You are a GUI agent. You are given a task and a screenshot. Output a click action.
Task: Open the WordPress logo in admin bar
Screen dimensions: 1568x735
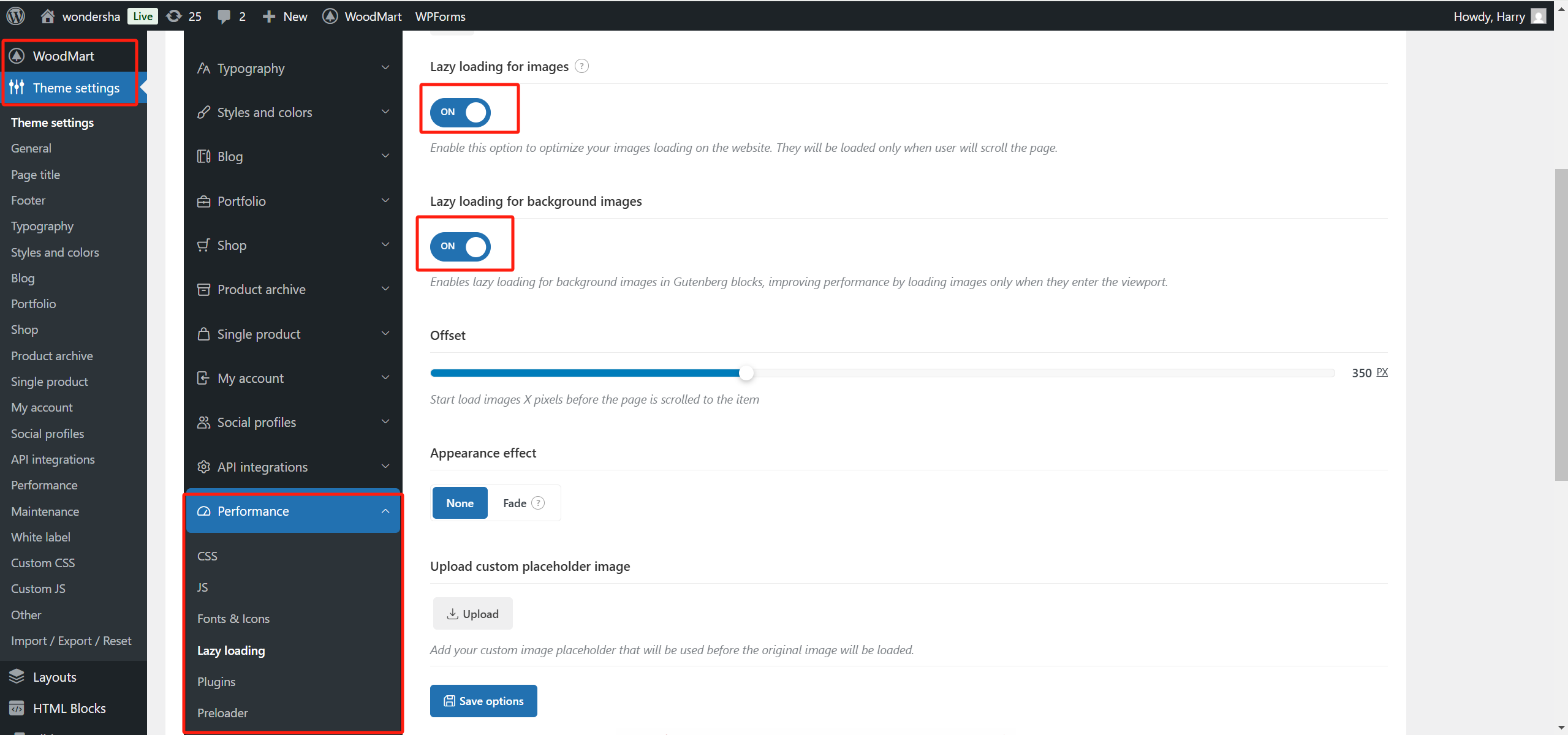coord(15,16)
